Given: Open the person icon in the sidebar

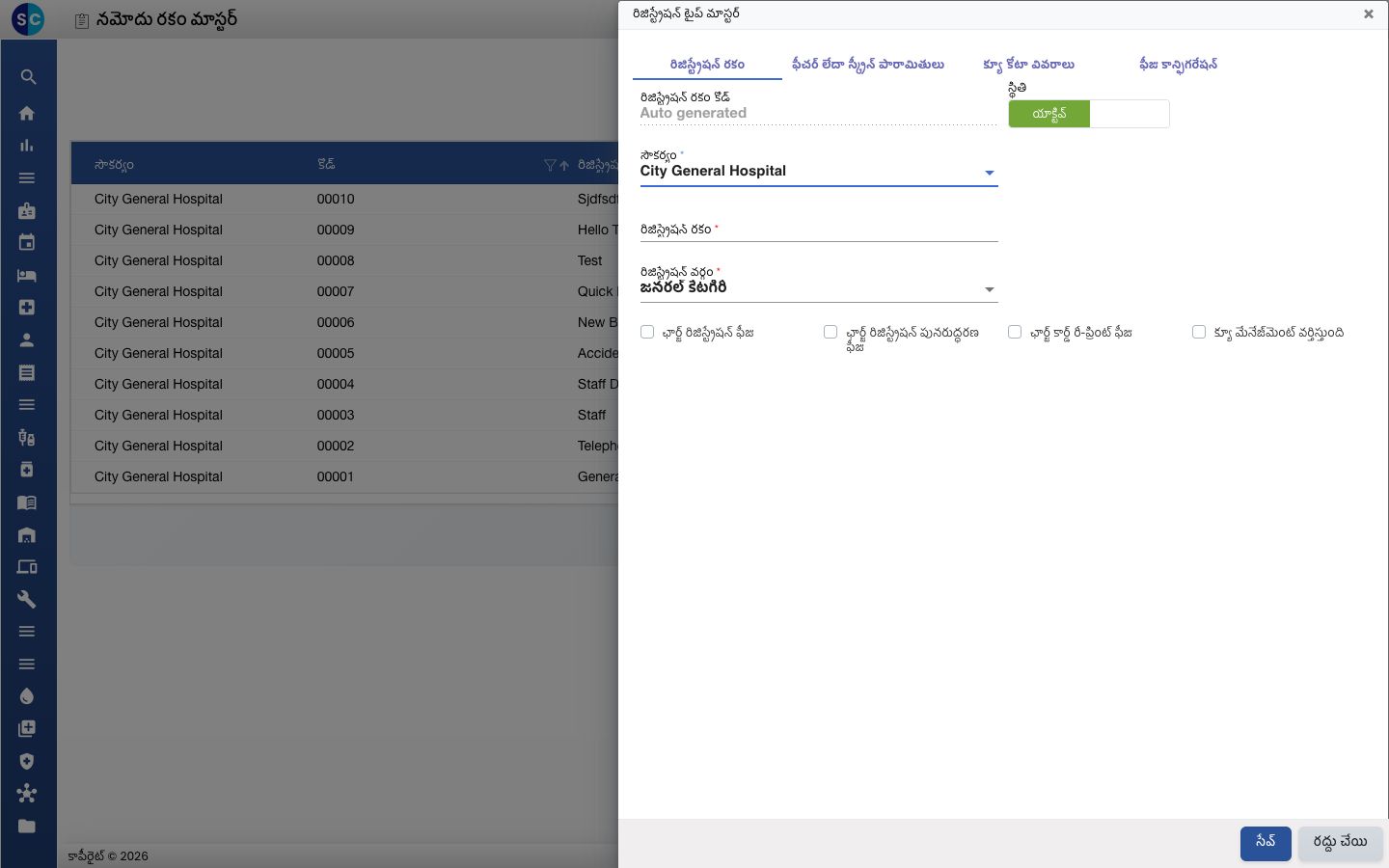Looking at the screenshot, I should 27,340.
